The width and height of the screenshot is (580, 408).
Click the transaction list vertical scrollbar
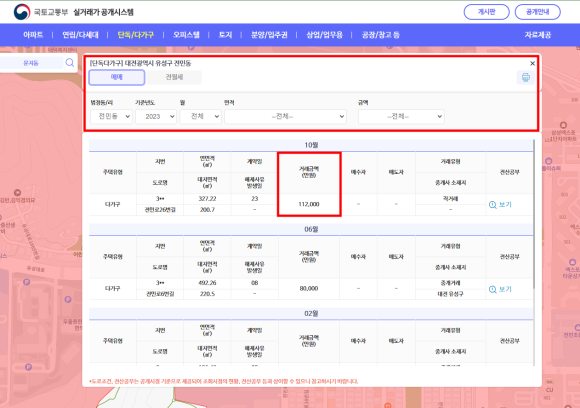(x=534, y=215)
